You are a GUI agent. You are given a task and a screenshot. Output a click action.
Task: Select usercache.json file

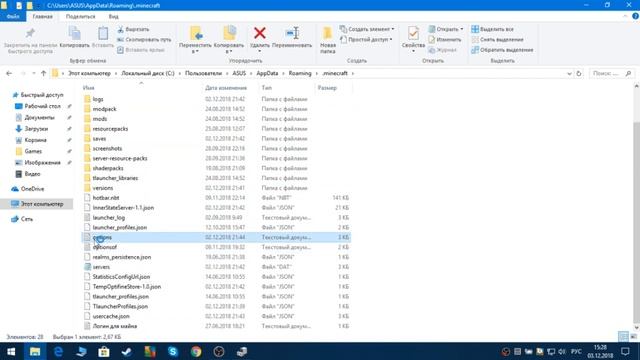pyautogui.click(x=111, y=316)
